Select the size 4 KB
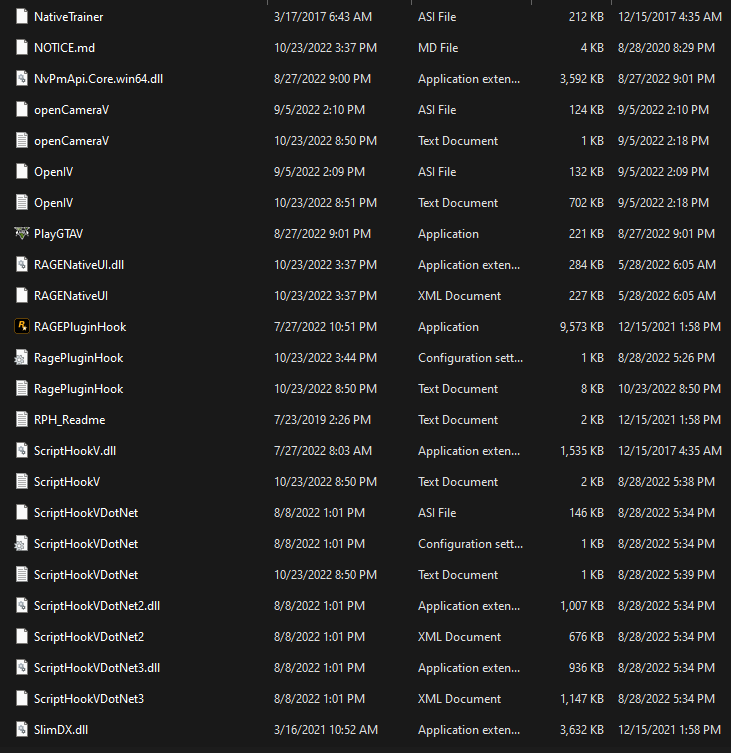The width and height of the screenshot is (731, 753). click(592, 48)
